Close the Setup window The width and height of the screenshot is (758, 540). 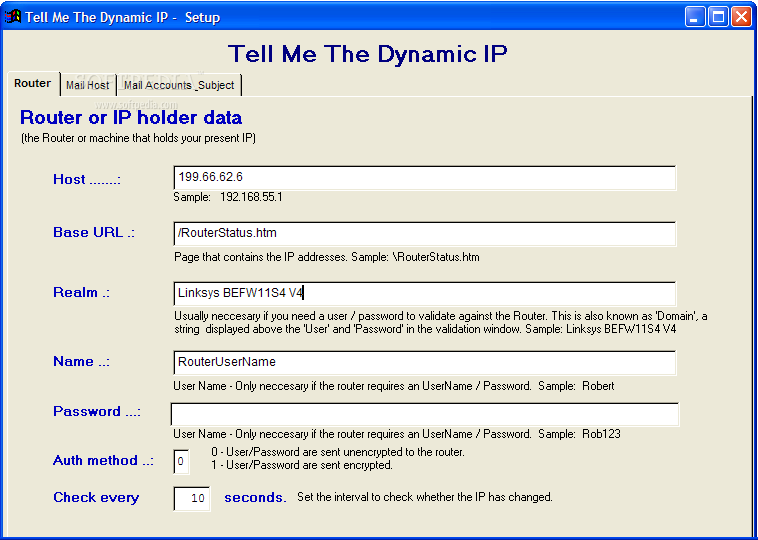[x=741, y=17]
